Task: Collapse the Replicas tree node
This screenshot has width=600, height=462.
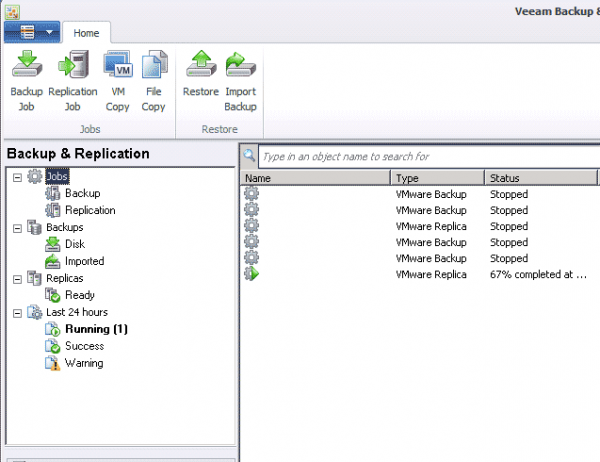Action: pyautogui.click(x=17, y=279)
